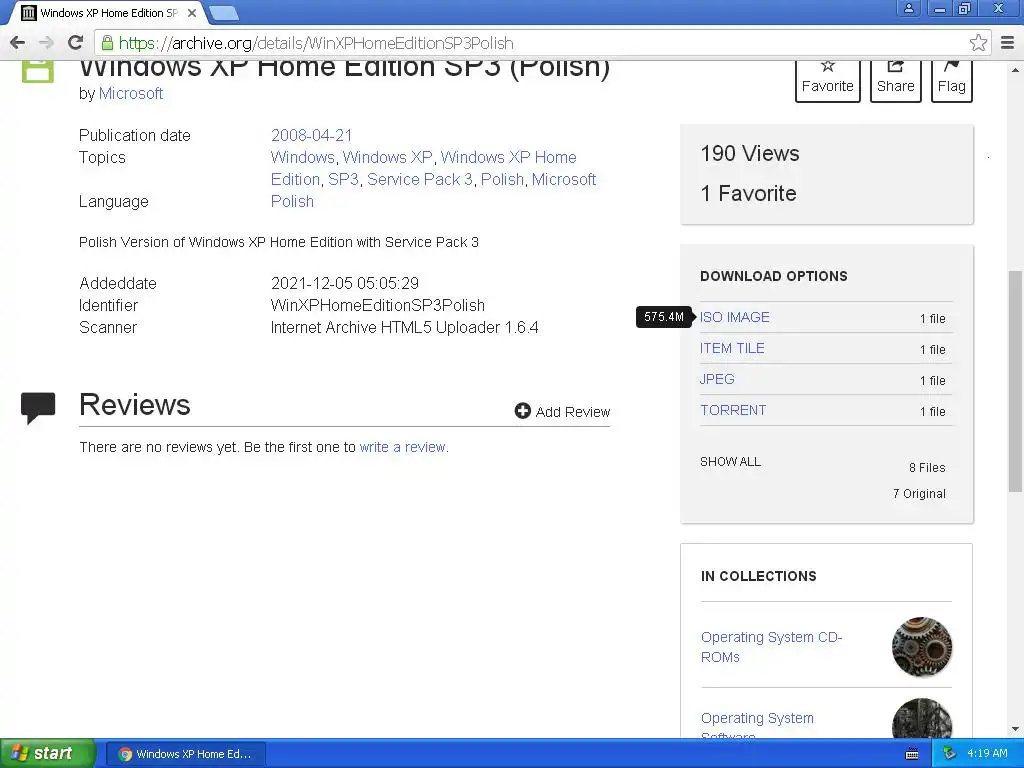This screenshot has width=1024, height=768.
Task: Click the Add Review plus icon
Action: click(x=522, y=411)
